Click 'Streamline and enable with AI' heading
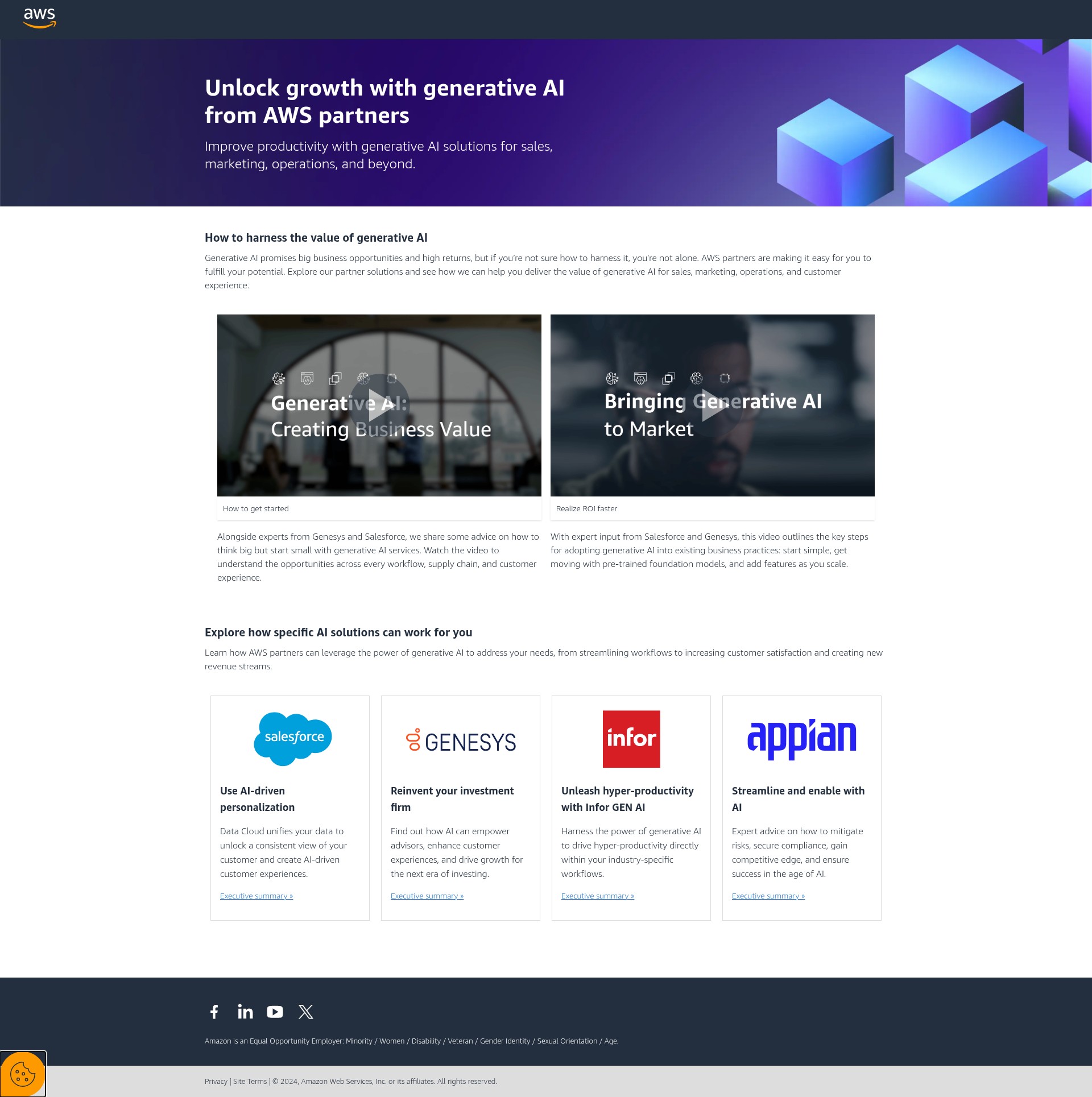Screen dimensions: 1092x1097 (x=798, y=799)
